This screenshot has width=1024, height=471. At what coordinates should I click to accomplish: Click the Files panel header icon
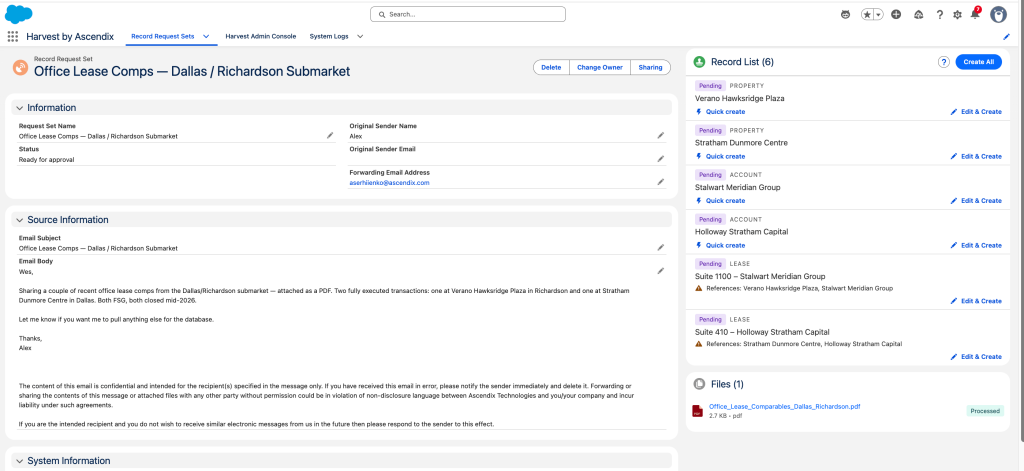(699, 384)
